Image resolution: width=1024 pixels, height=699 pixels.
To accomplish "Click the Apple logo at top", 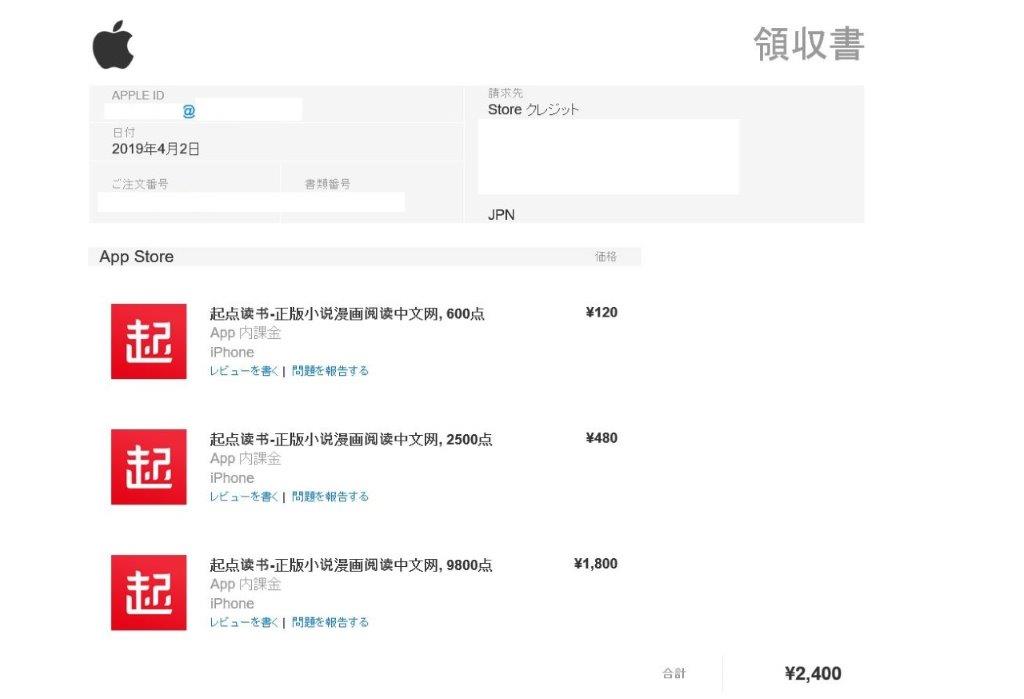I will point(113,44).
